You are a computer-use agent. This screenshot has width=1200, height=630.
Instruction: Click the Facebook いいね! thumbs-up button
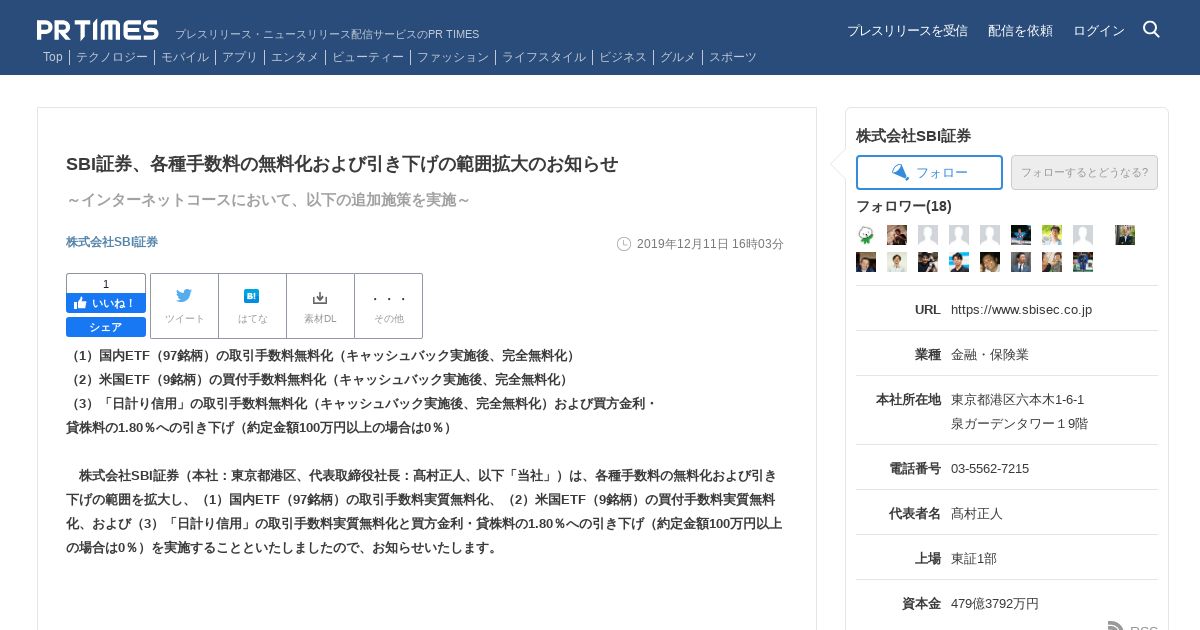(x=106, y=303)
